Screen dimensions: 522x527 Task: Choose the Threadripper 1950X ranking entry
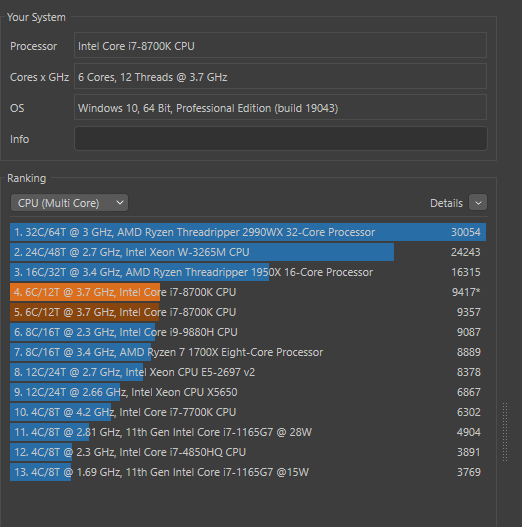click(248, 272)
